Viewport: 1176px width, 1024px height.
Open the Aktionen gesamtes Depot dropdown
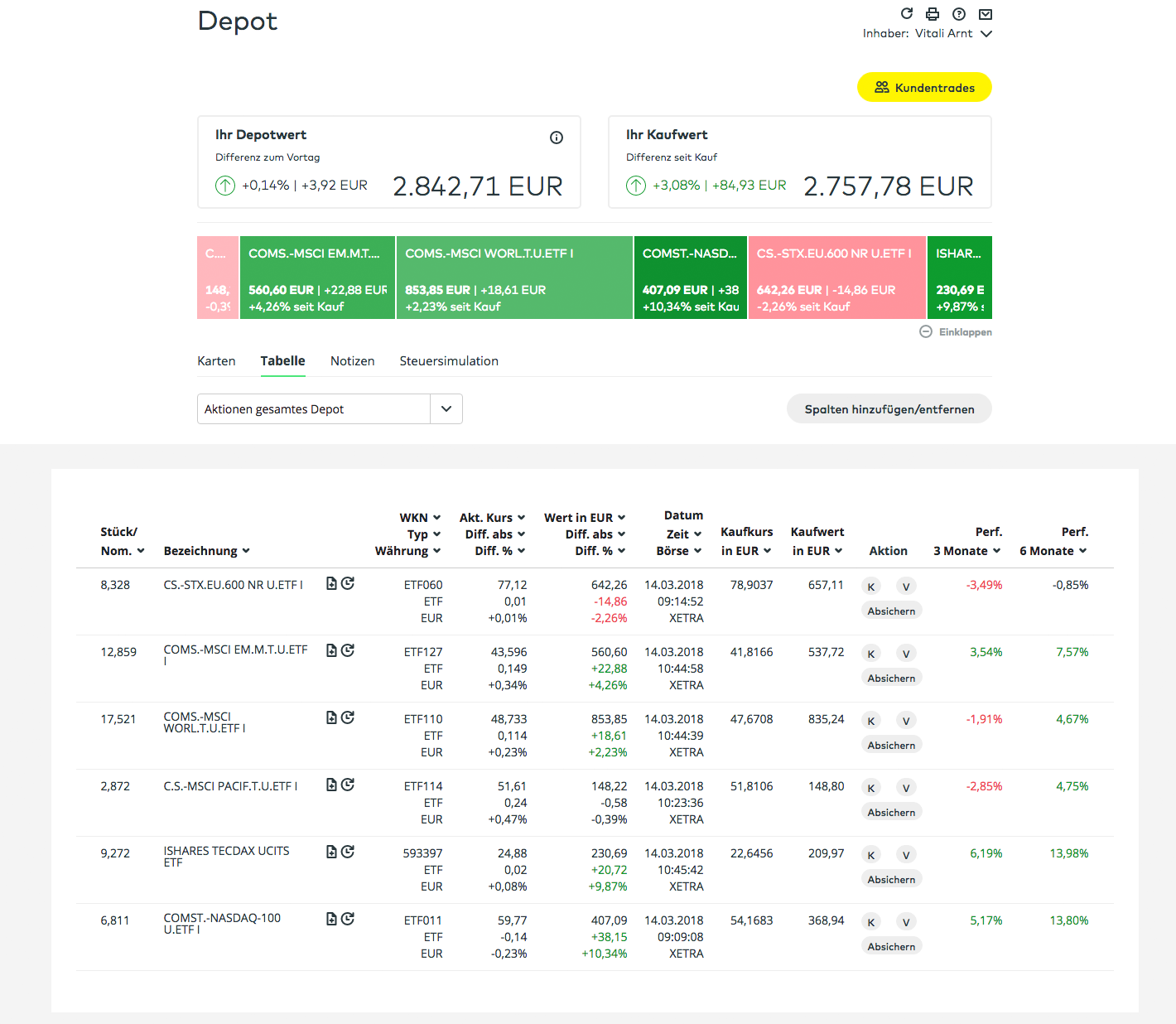click(330, 409)
